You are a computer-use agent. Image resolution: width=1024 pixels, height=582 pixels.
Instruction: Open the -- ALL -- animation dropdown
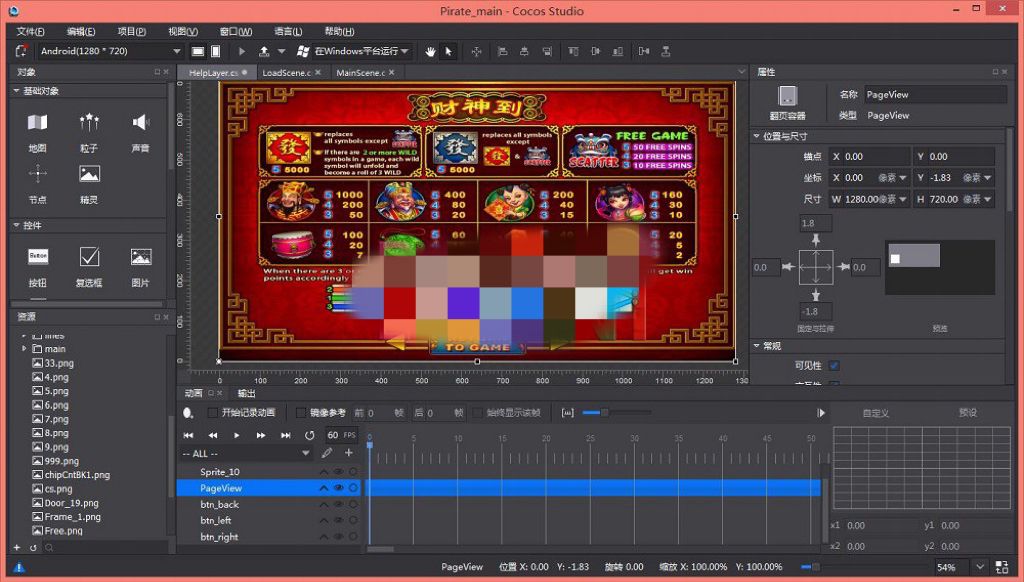pos(246,453)
